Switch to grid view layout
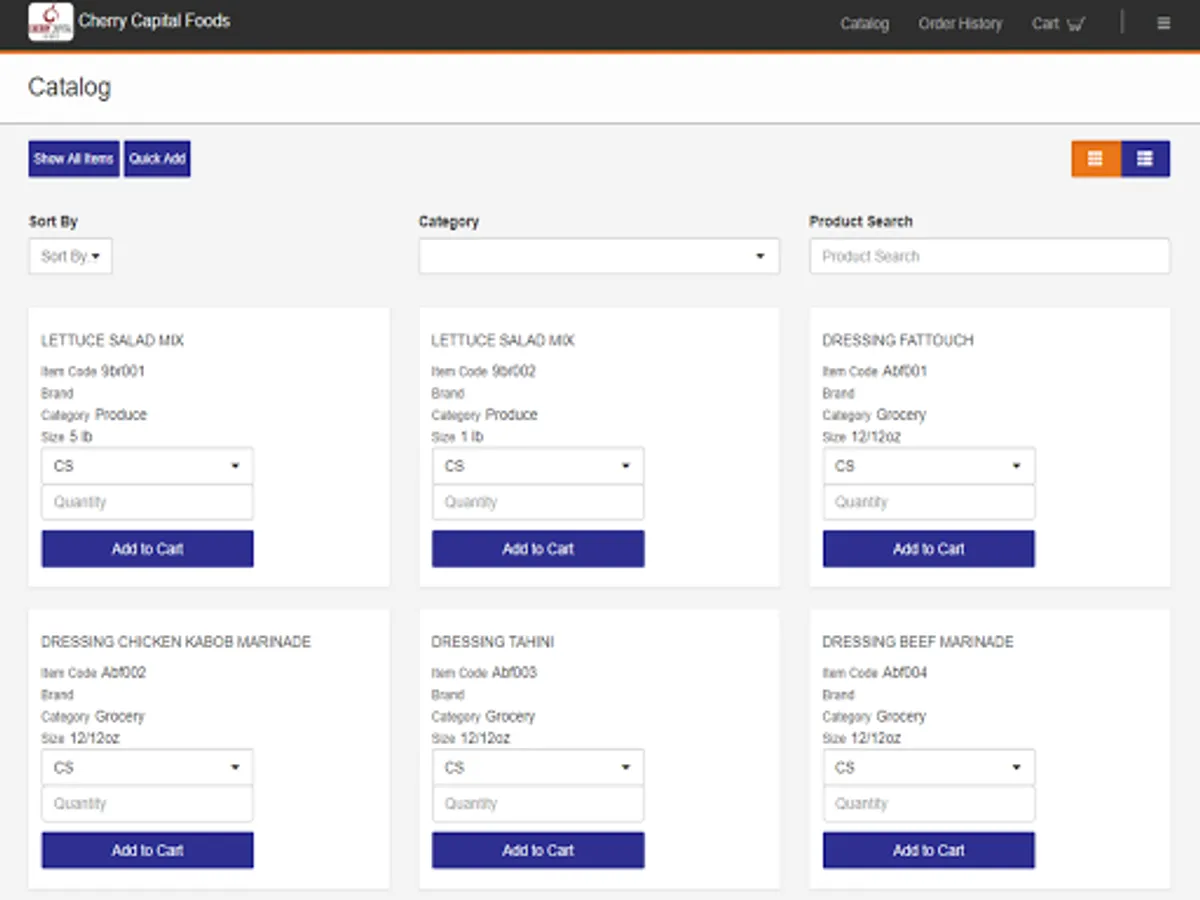The image size is (1200, 900). pos(1096,159)
